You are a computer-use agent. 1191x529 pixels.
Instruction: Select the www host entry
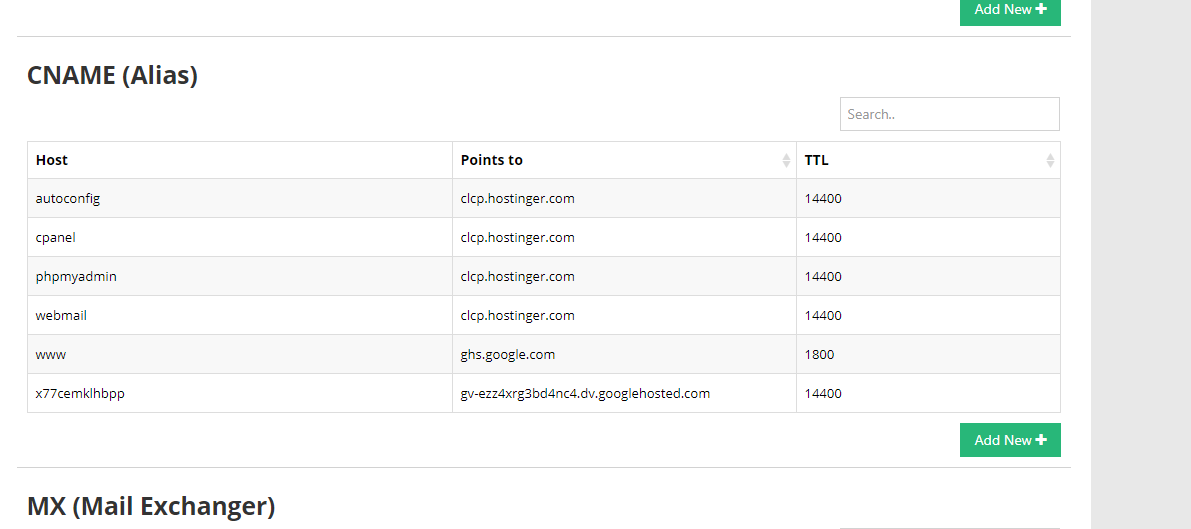coord(50,354)
